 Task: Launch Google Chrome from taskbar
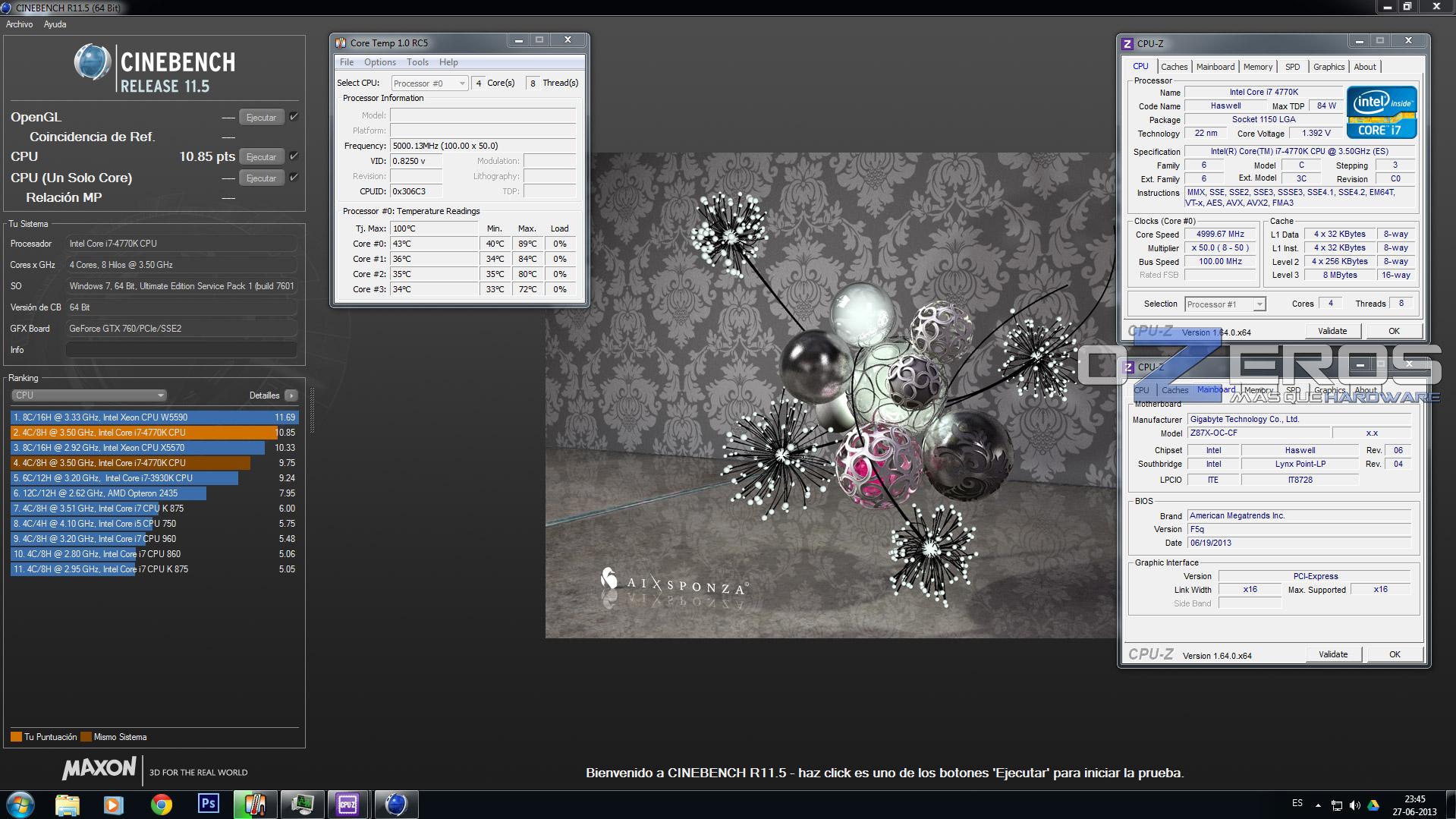click(161, 805)
